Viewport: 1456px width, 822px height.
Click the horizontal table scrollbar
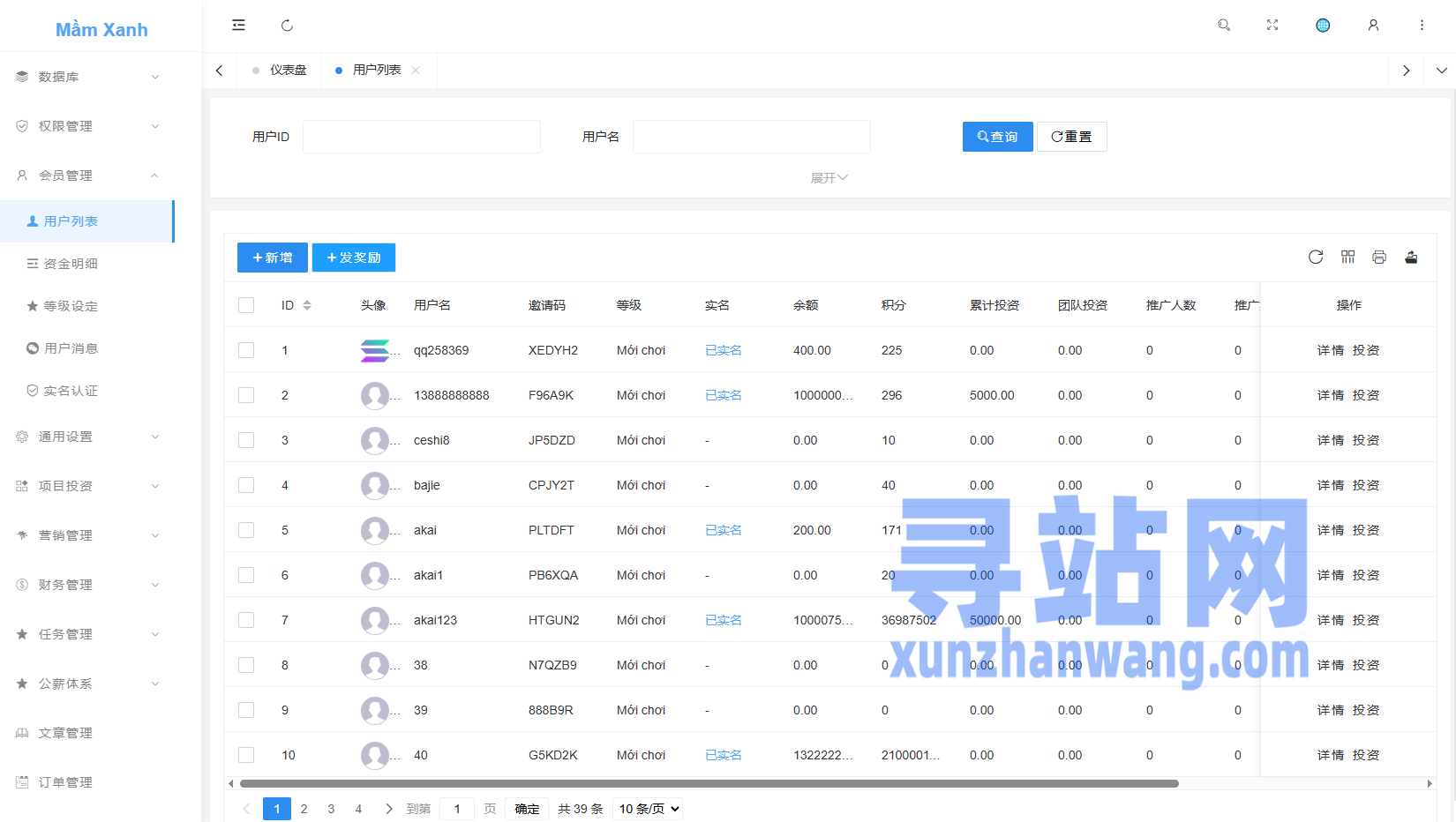(x=709, y=783)
